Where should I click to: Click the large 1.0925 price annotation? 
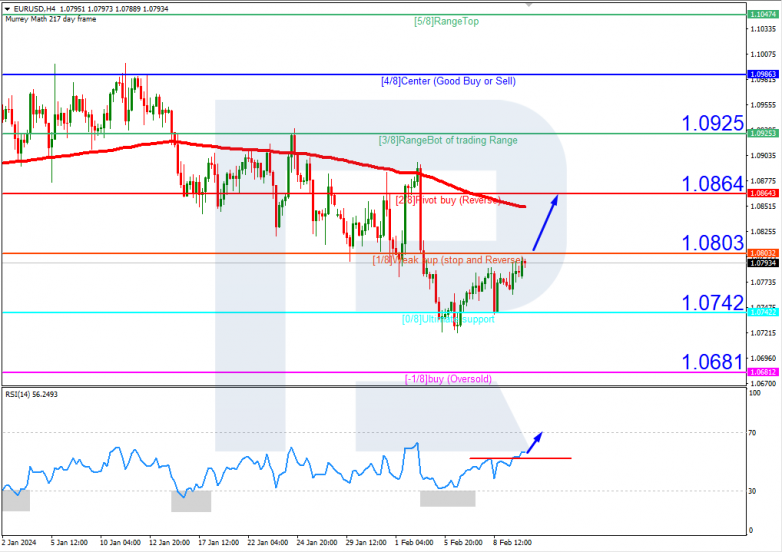pos(713,123)
